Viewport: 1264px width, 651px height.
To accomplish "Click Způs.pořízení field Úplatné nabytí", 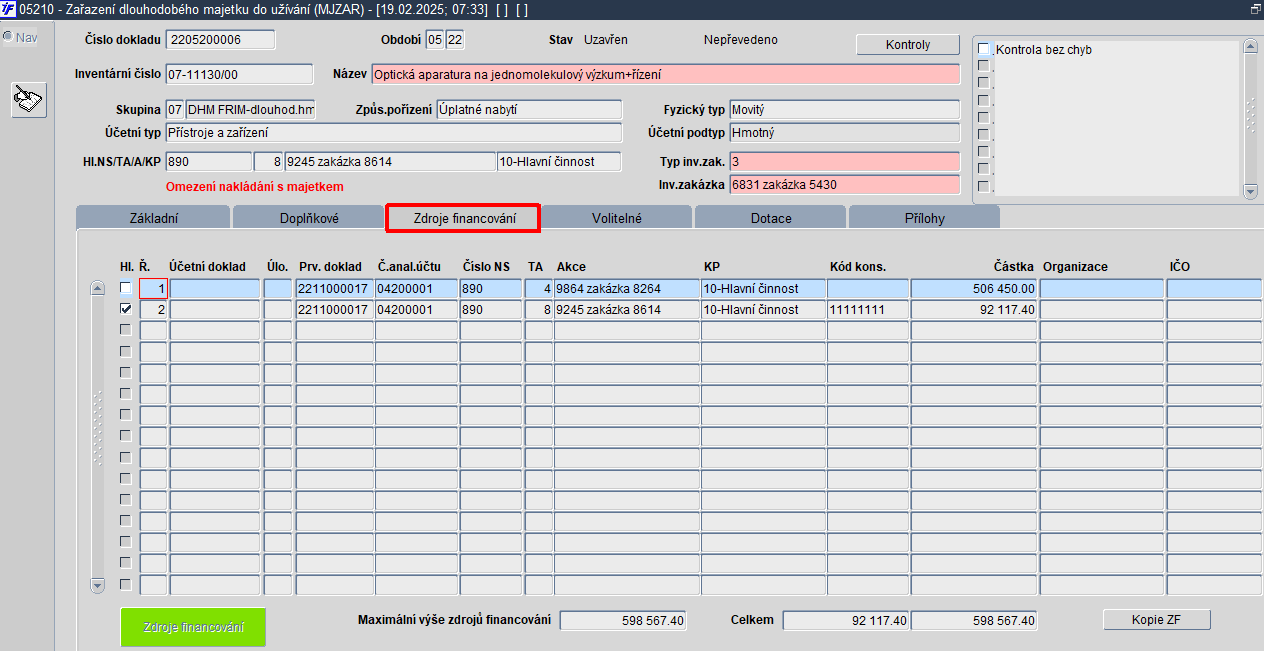I will tap(529, 110).
